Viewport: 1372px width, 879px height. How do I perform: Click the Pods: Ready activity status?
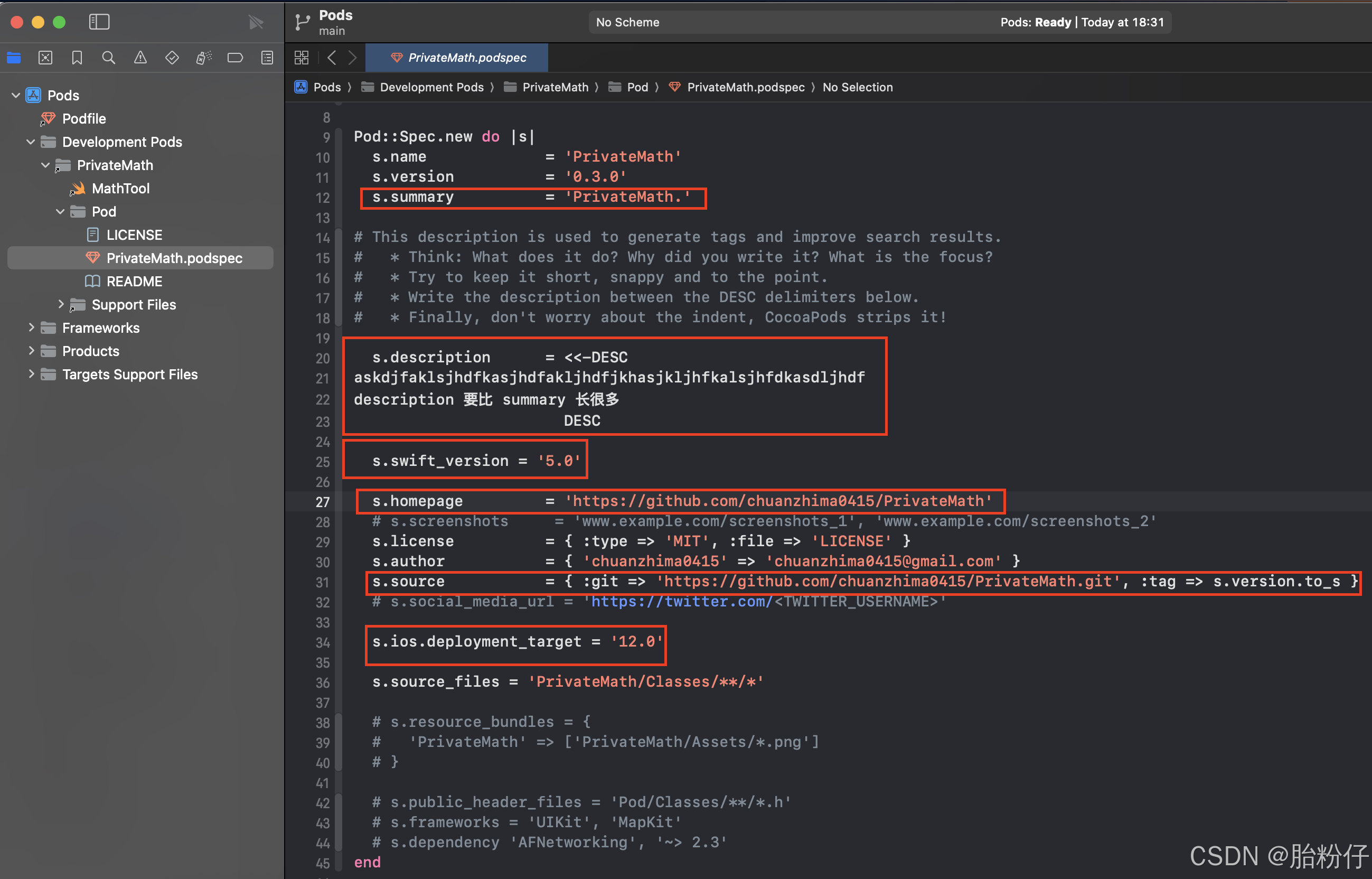[x=1082, y=22]
